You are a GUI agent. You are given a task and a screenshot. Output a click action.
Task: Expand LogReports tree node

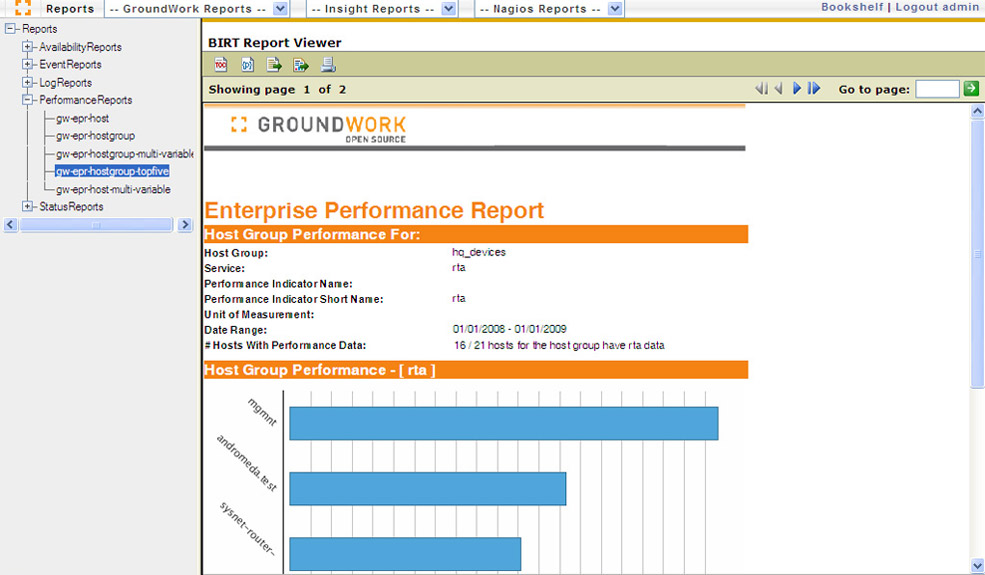(x=27, y=82)
